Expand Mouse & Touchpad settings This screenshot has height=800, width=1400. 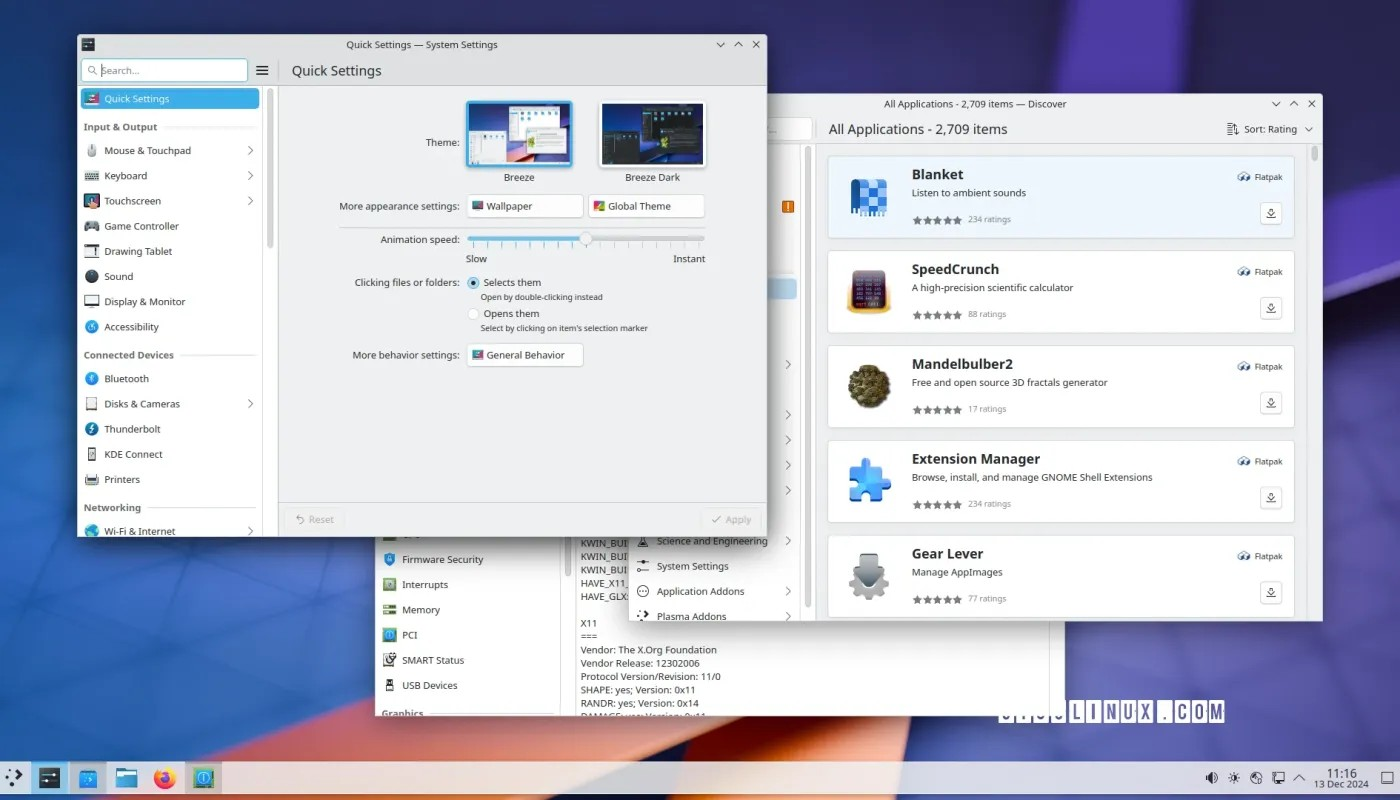(x=147, y=150)
